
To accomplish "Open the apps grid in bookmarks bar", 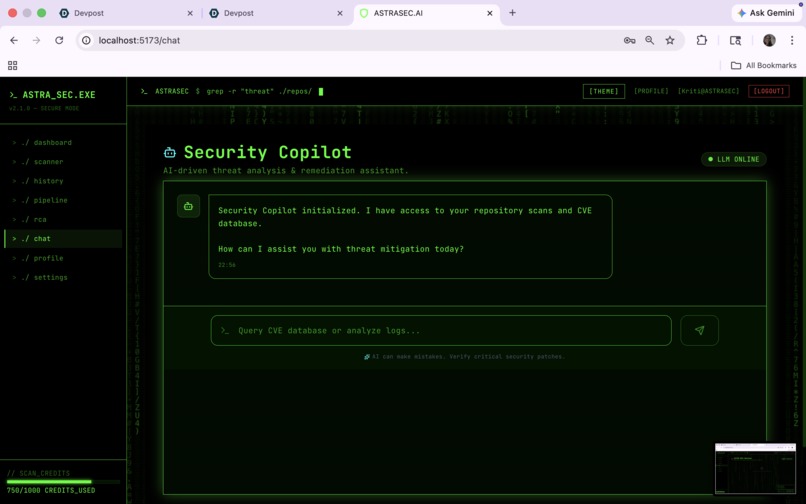I will coord(12,65).
